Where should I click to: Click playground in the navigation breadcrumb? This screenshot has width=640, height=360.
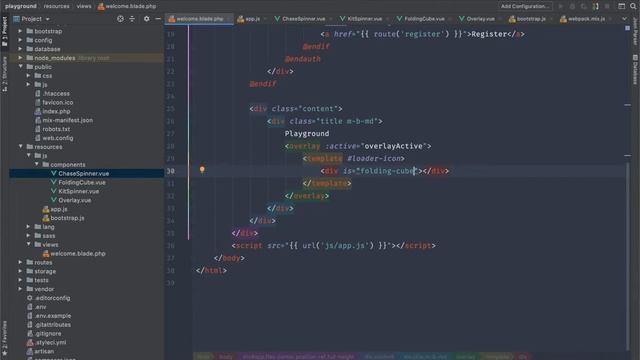pos(21,6)
